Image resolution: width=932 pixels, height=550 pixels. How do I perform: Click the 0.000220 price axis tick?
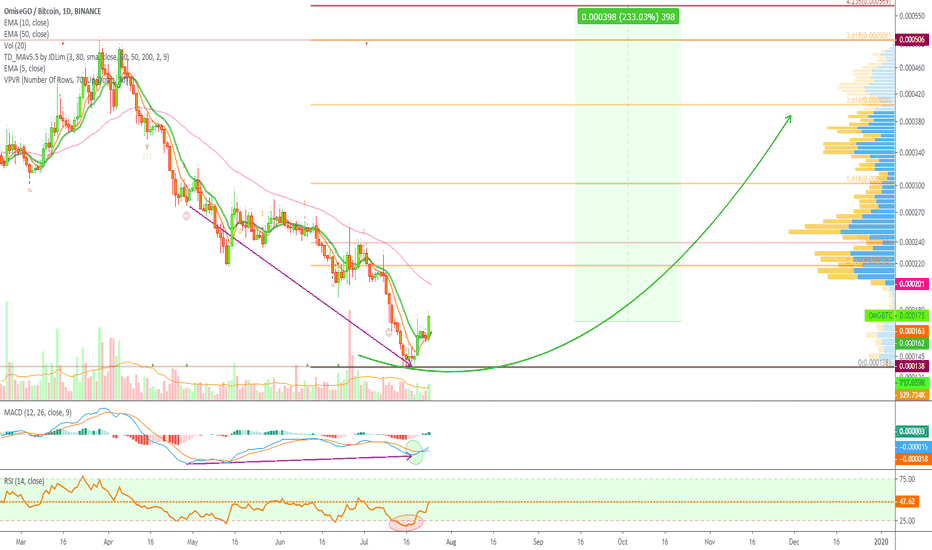(912, 263)
